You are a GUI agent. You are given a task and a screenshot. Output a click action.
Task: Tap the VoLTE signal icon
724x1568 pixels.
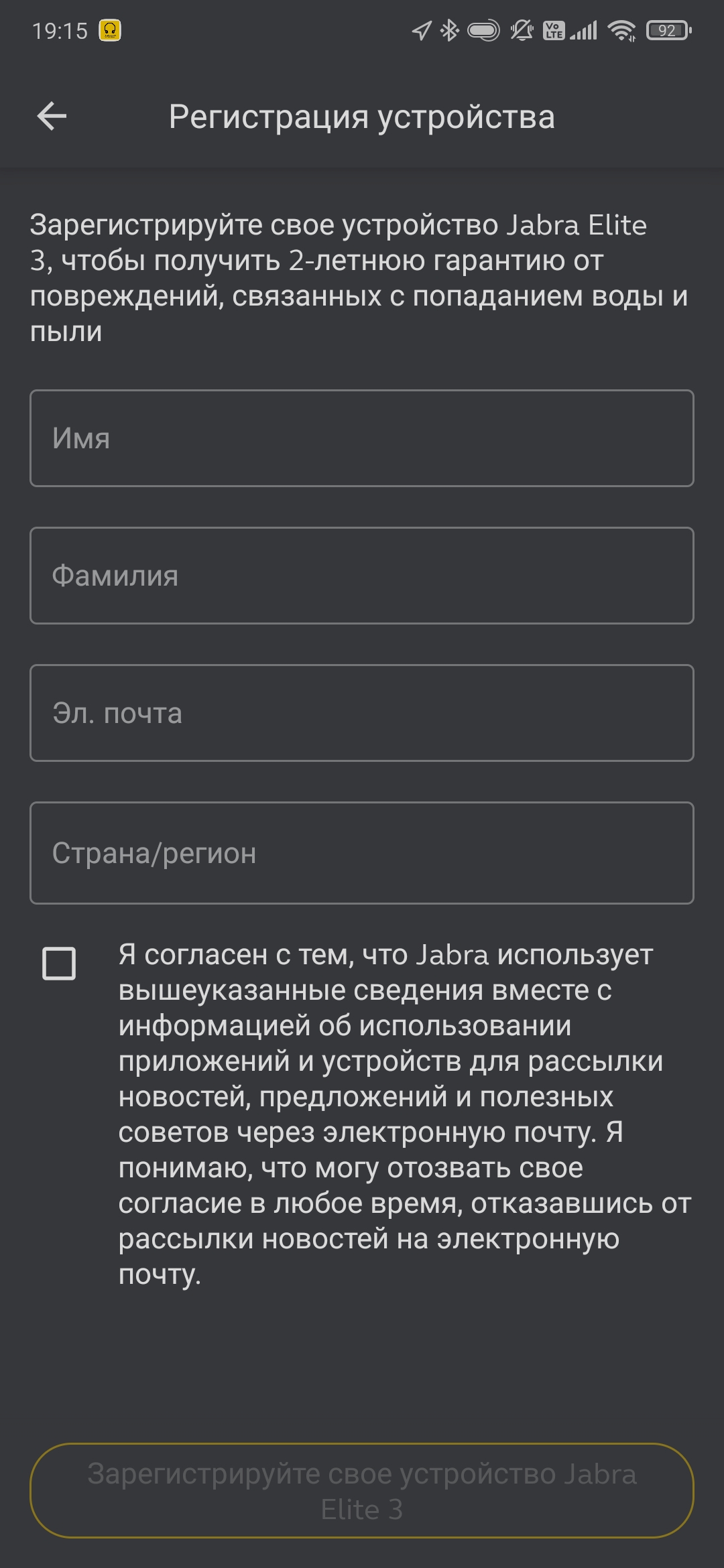[554, 30]
